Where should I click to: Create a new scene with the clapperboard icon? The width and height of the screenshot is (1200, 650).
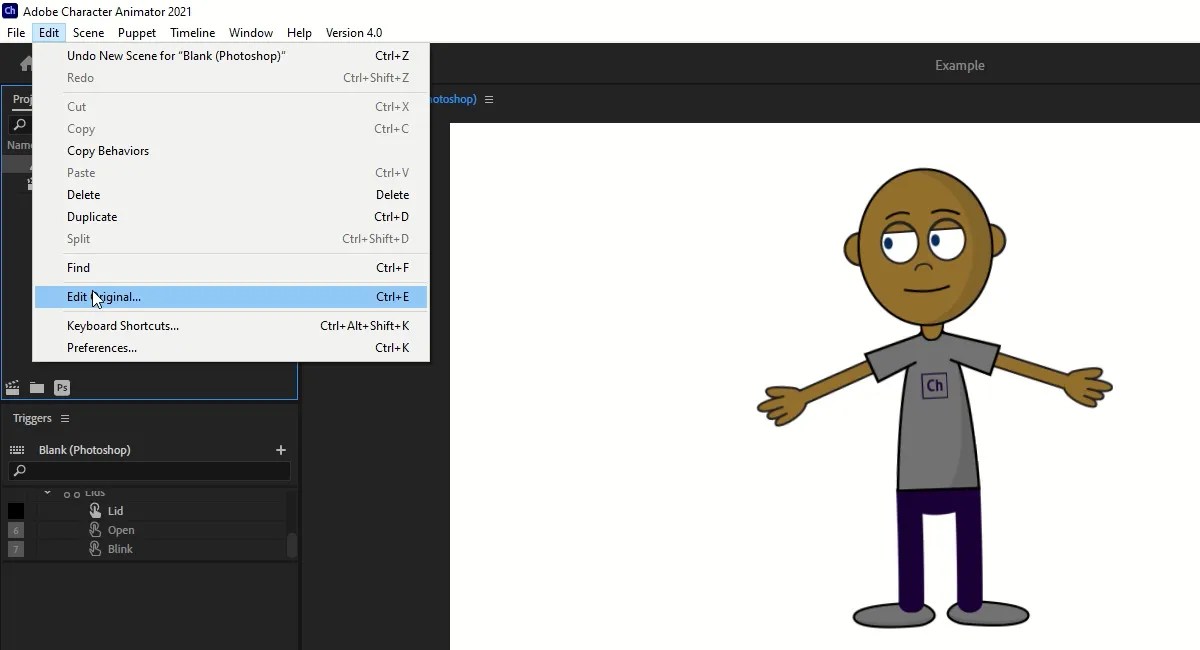(13, 387)
